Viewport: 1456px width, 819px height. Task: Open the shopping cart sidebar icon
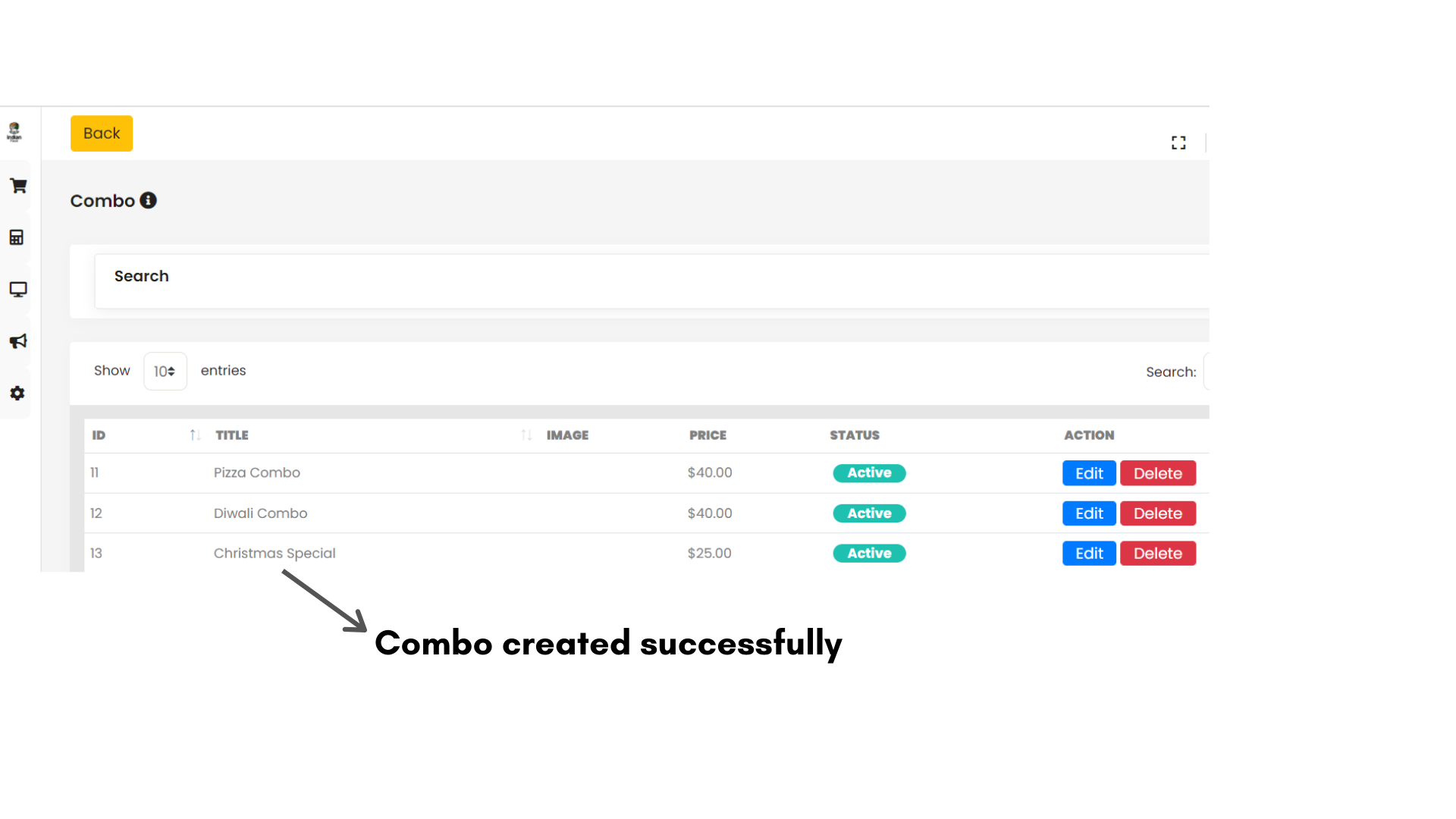point(18,186)
